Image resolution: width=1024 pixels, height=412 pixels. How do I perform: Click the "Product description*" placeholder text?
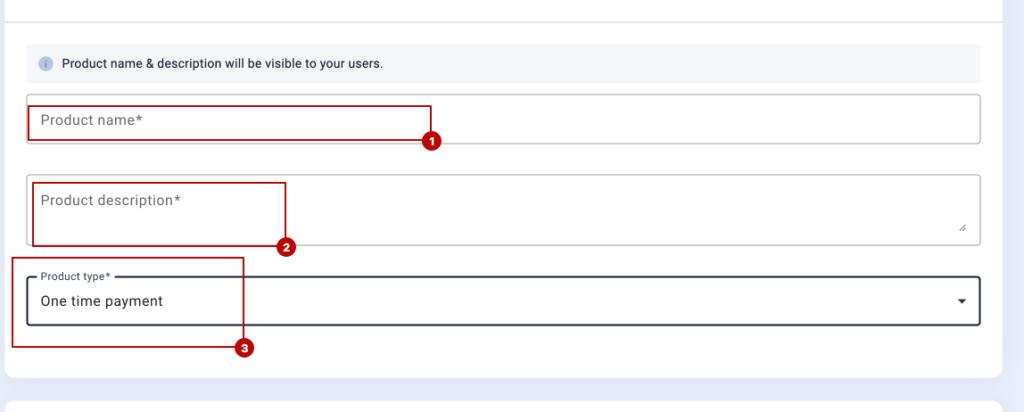[x=110, y=200]
